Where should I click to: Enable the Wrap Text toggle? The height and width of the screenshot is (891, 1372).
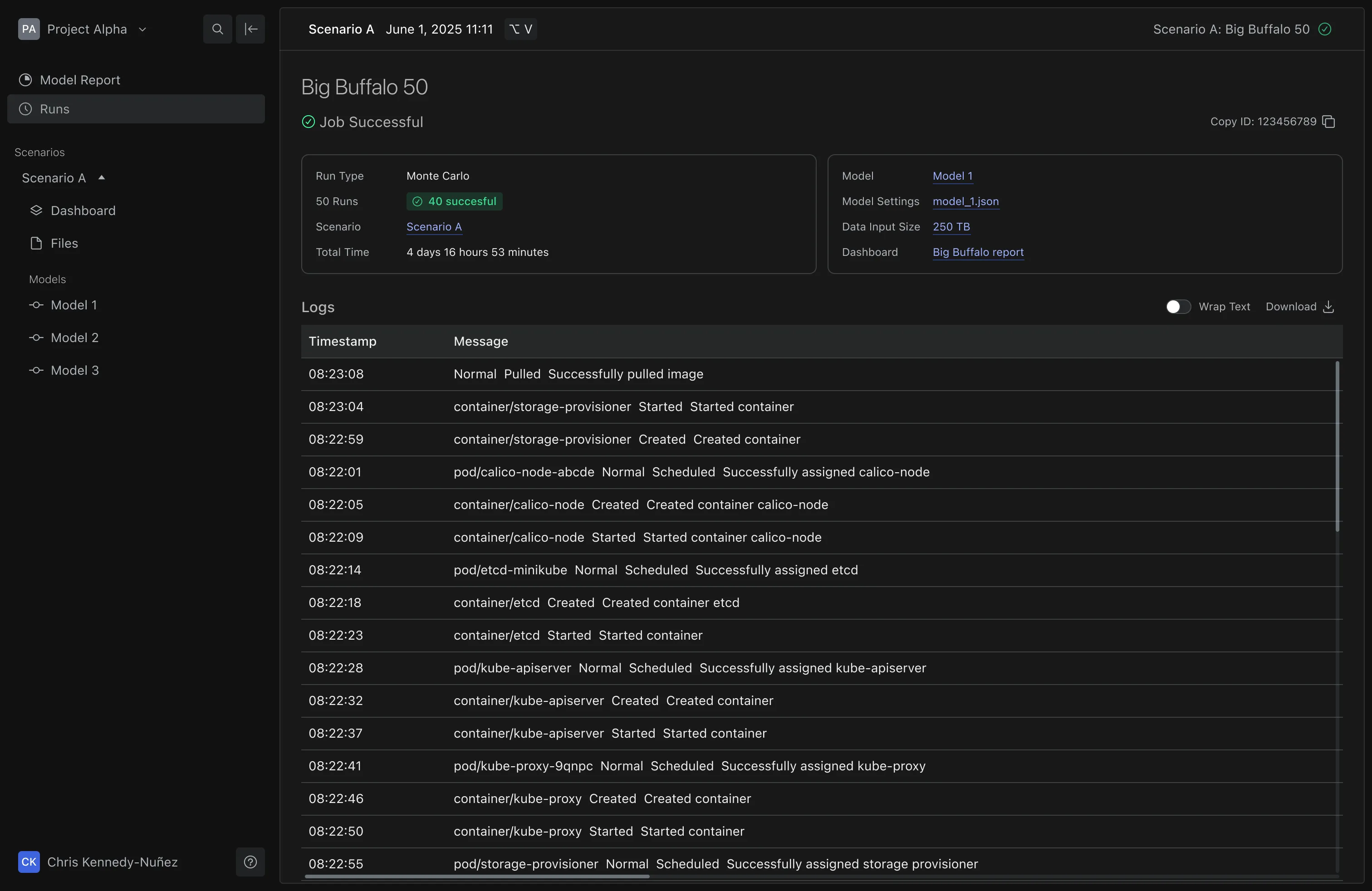coord(1178,307)
